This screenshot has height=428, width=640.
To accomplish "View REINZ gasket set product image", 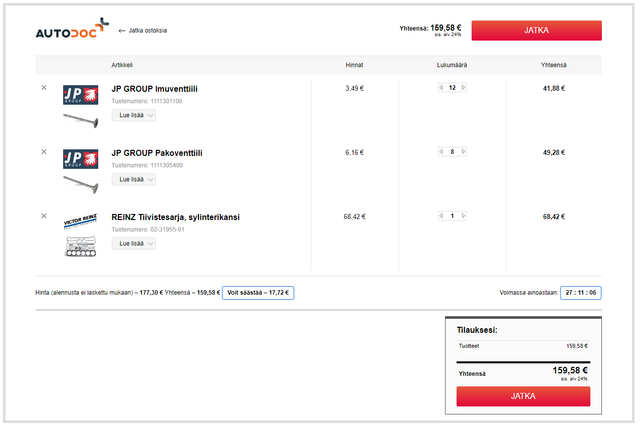I will (81, 246).
